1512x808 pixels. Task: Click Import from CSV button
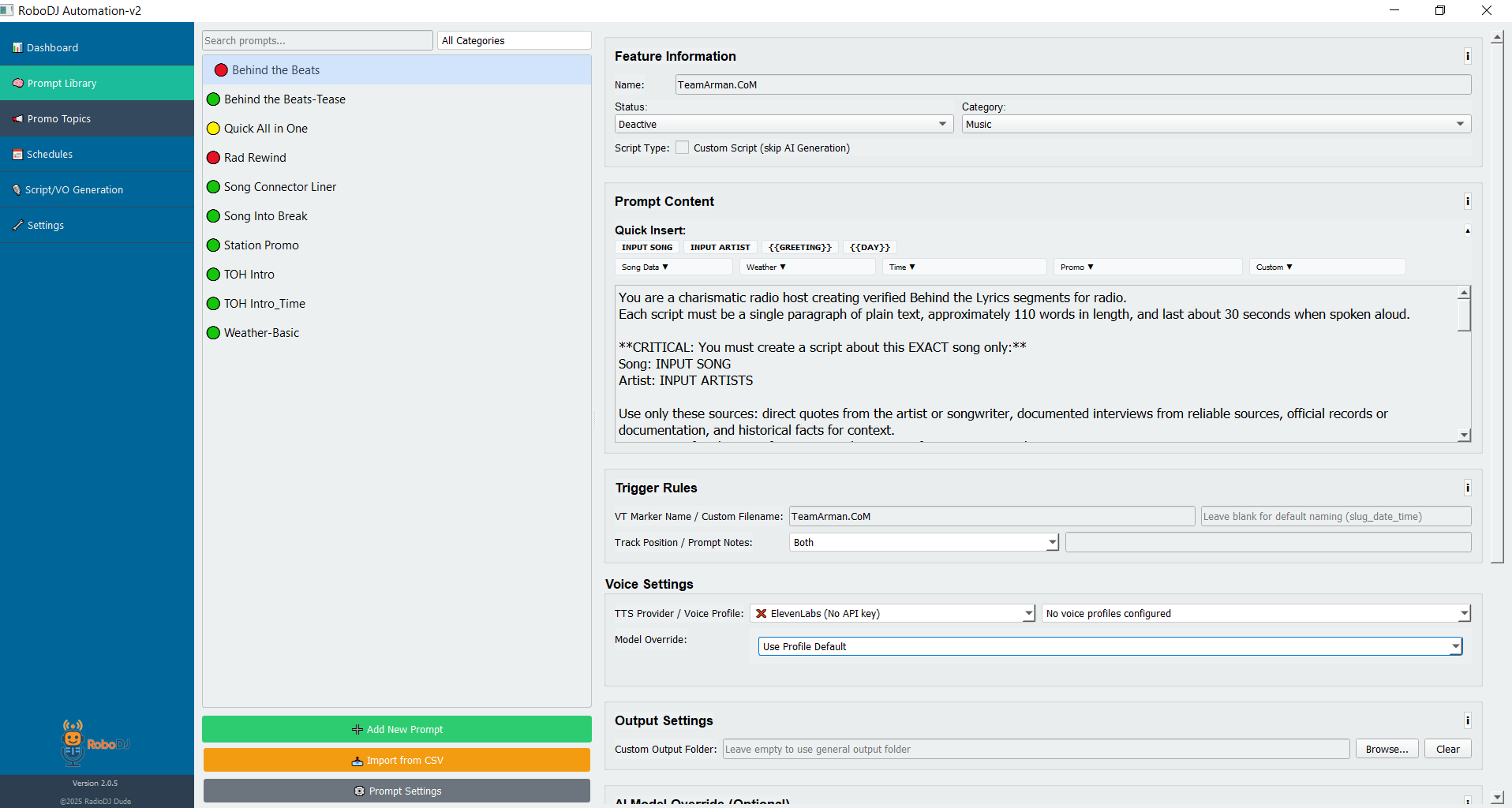point(397,760)
